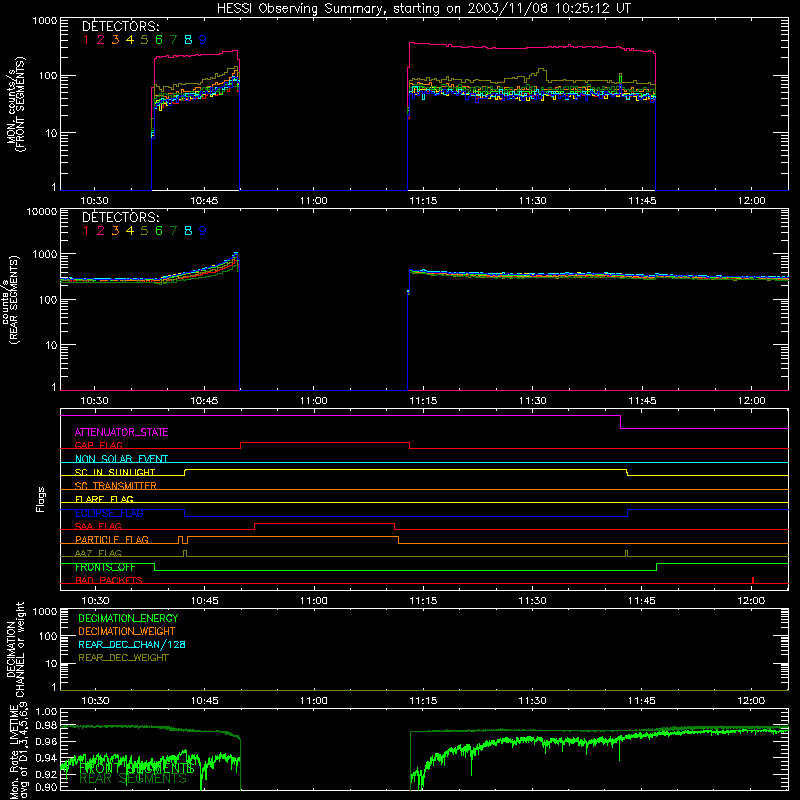
Task: Click detector number 8 in the rear segments legend
Action: point(188,231)
